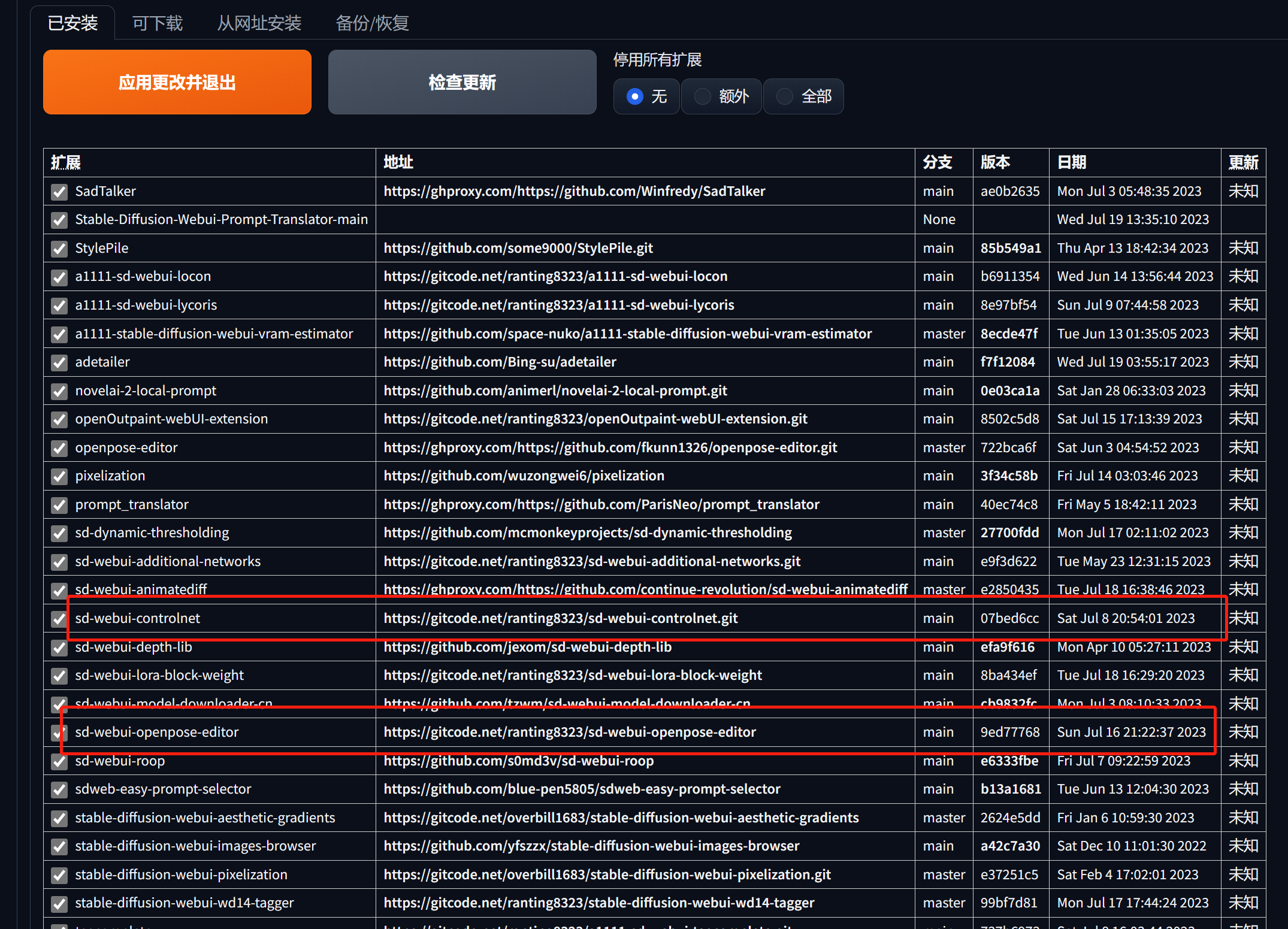1288x929 pixels.
Task: Toggle the sd-webui-lora-block-weight checkbox
Action: click(59, 676)
